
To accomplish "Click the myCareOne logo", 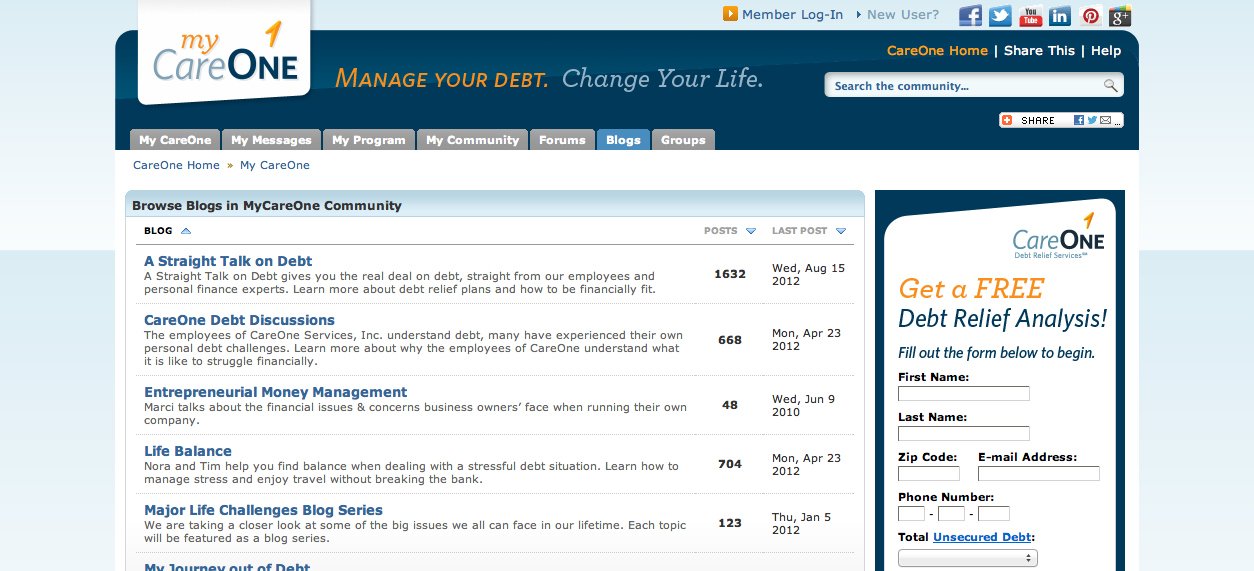I will (225, 52).
